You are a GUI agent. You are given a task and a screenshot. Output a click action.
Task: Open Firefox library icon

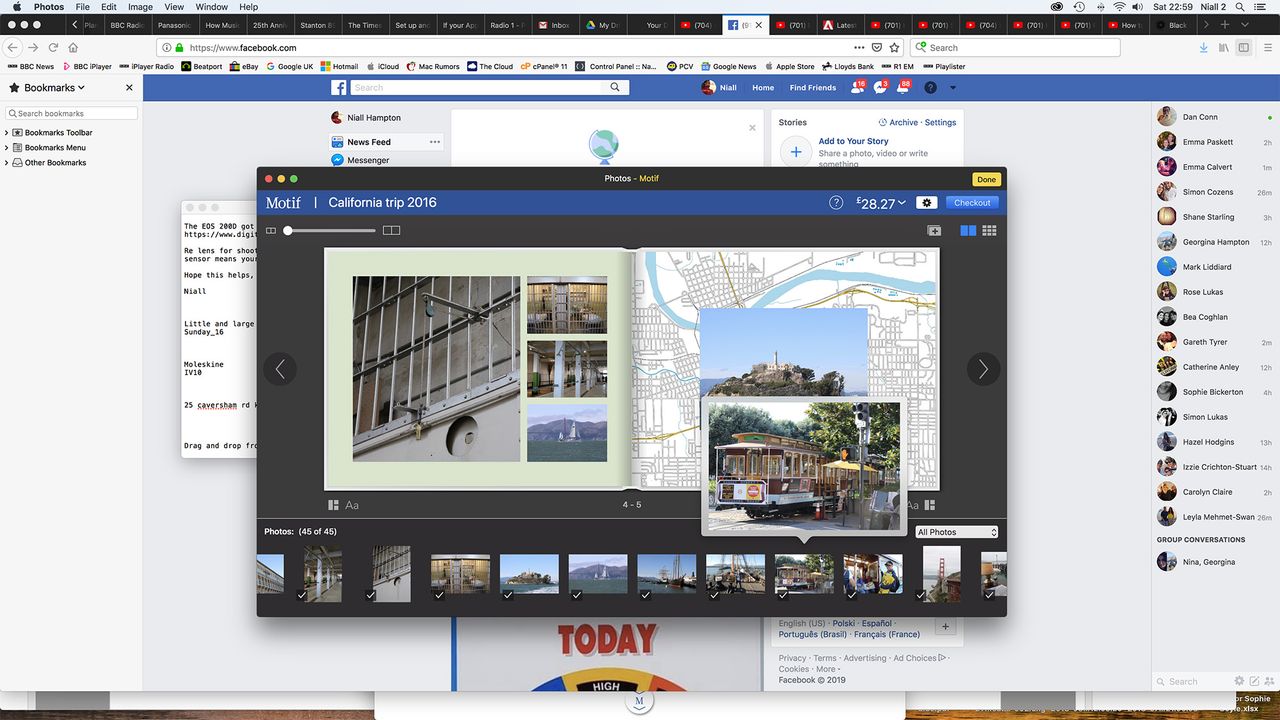point(1222,47)
